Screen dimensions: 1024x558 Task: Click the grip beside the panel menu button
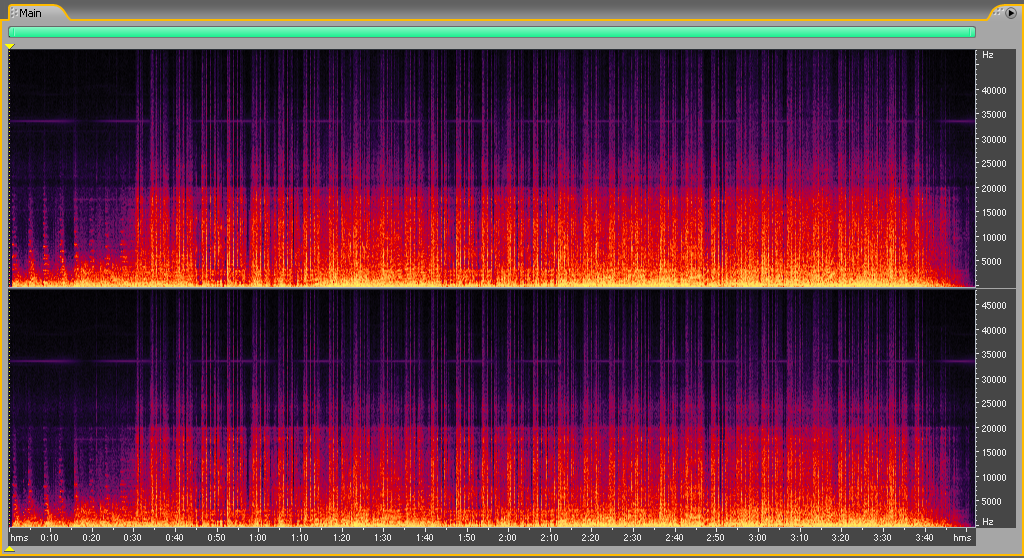tap(997, 13)
